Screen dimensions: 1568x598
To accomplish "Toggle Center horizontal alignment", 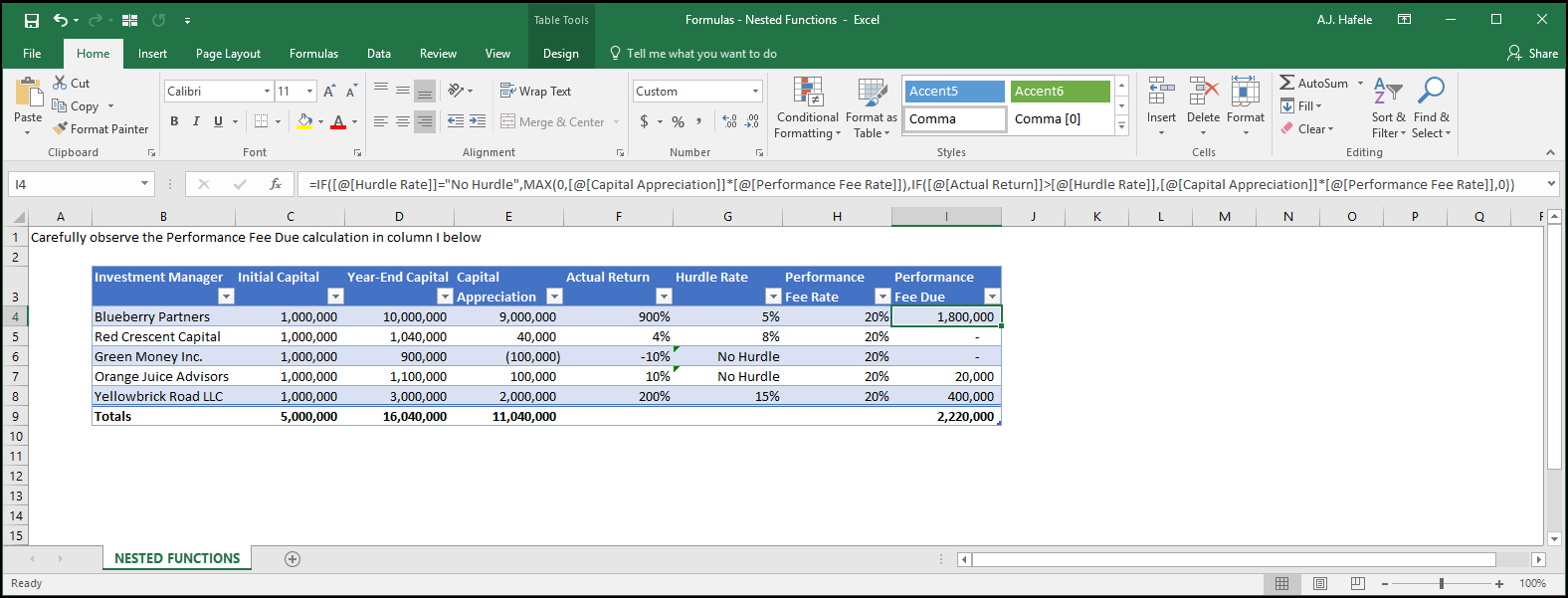I will (403, 121).
